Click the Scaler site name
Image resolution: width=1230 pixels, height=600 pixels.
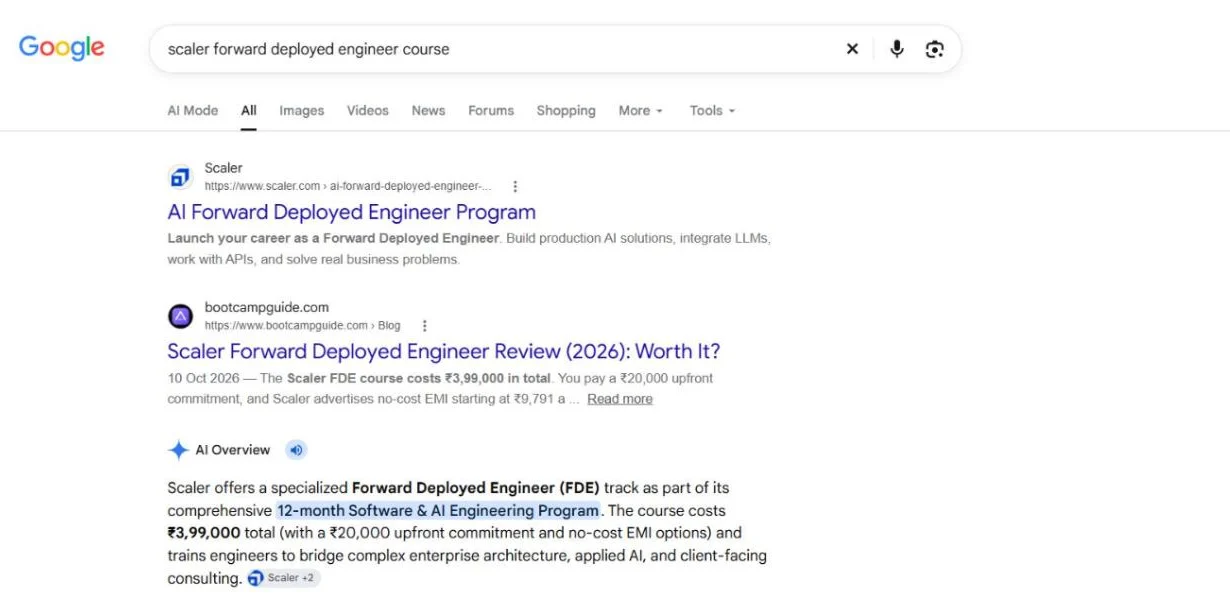pos(224,168)
